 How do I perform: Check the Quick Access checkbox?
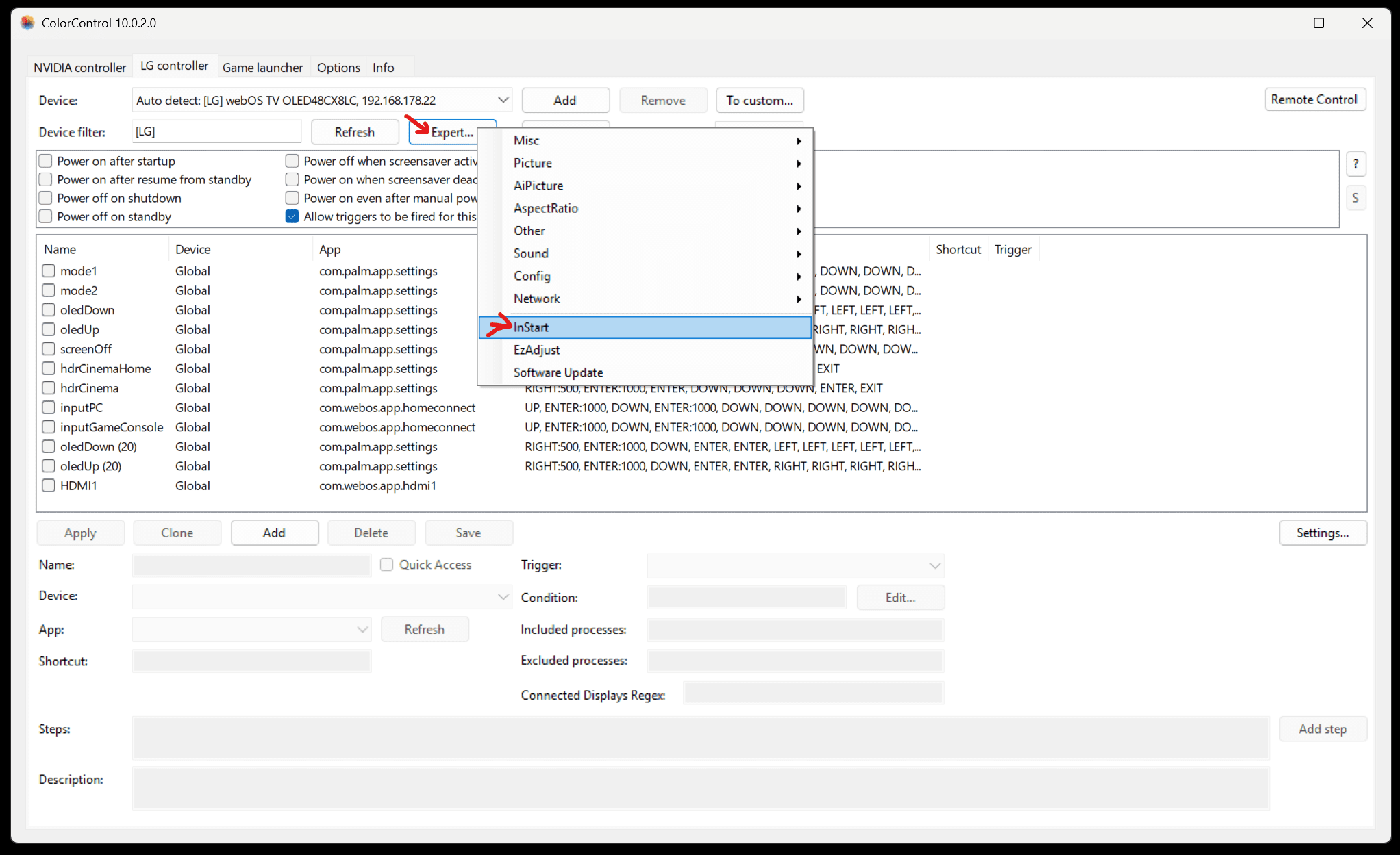click(x=387, y=565)
